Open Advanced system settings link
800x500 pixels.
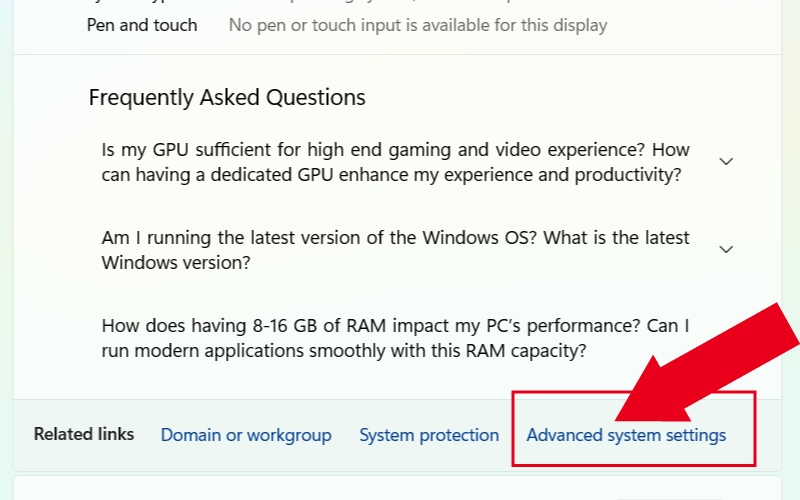click(x=626, y=435)
